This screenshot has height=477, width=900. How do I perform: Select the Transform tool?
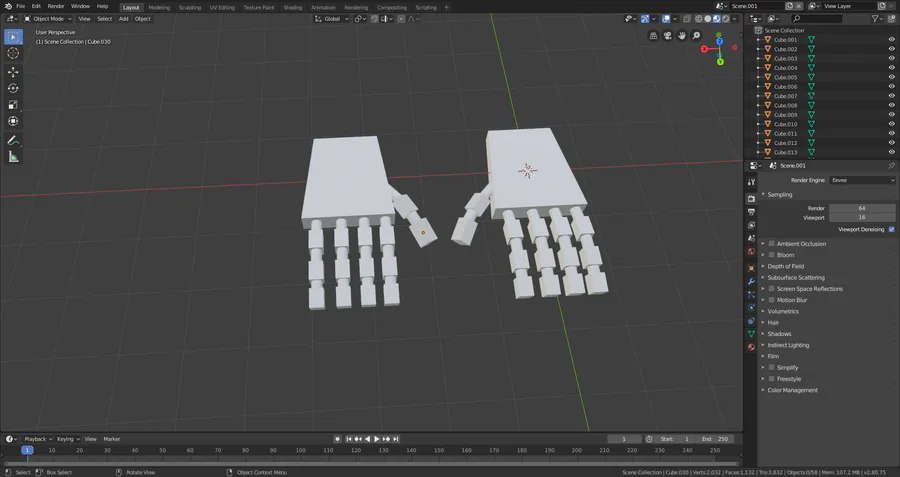(x=13, y=121)
